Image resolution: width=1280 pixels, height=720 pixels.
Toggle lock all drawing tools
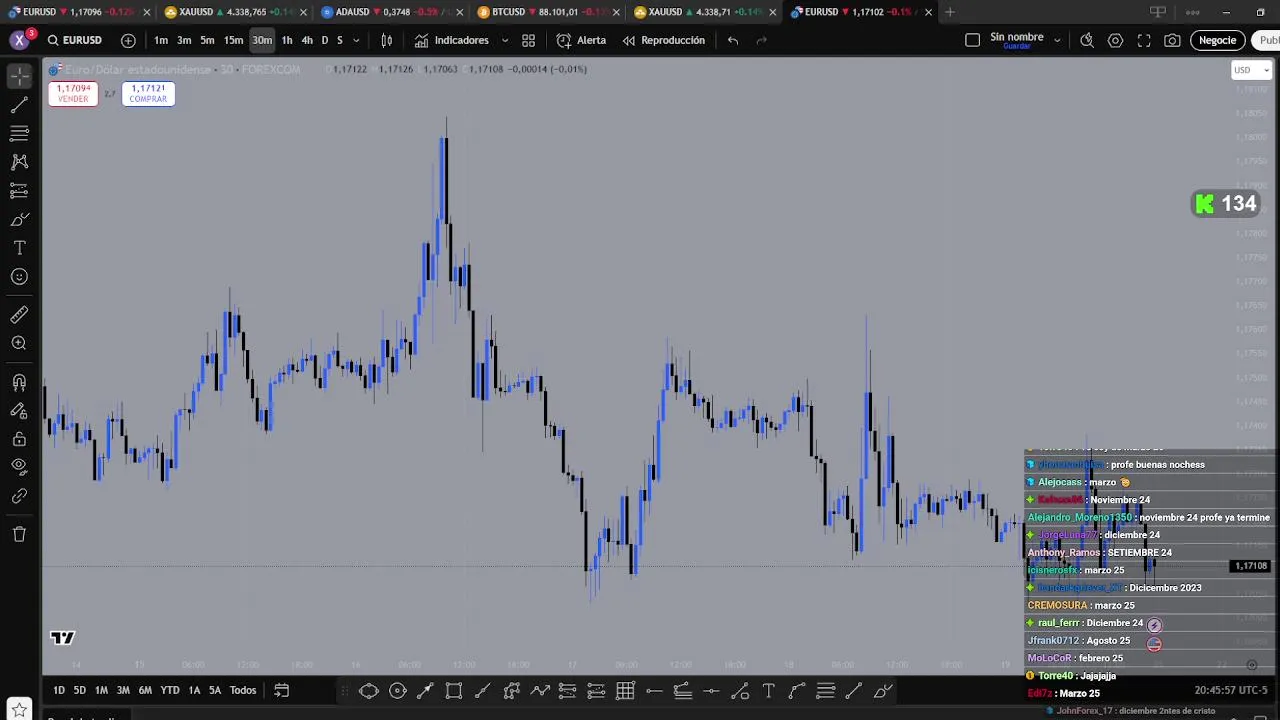click(x=19, y=439)
